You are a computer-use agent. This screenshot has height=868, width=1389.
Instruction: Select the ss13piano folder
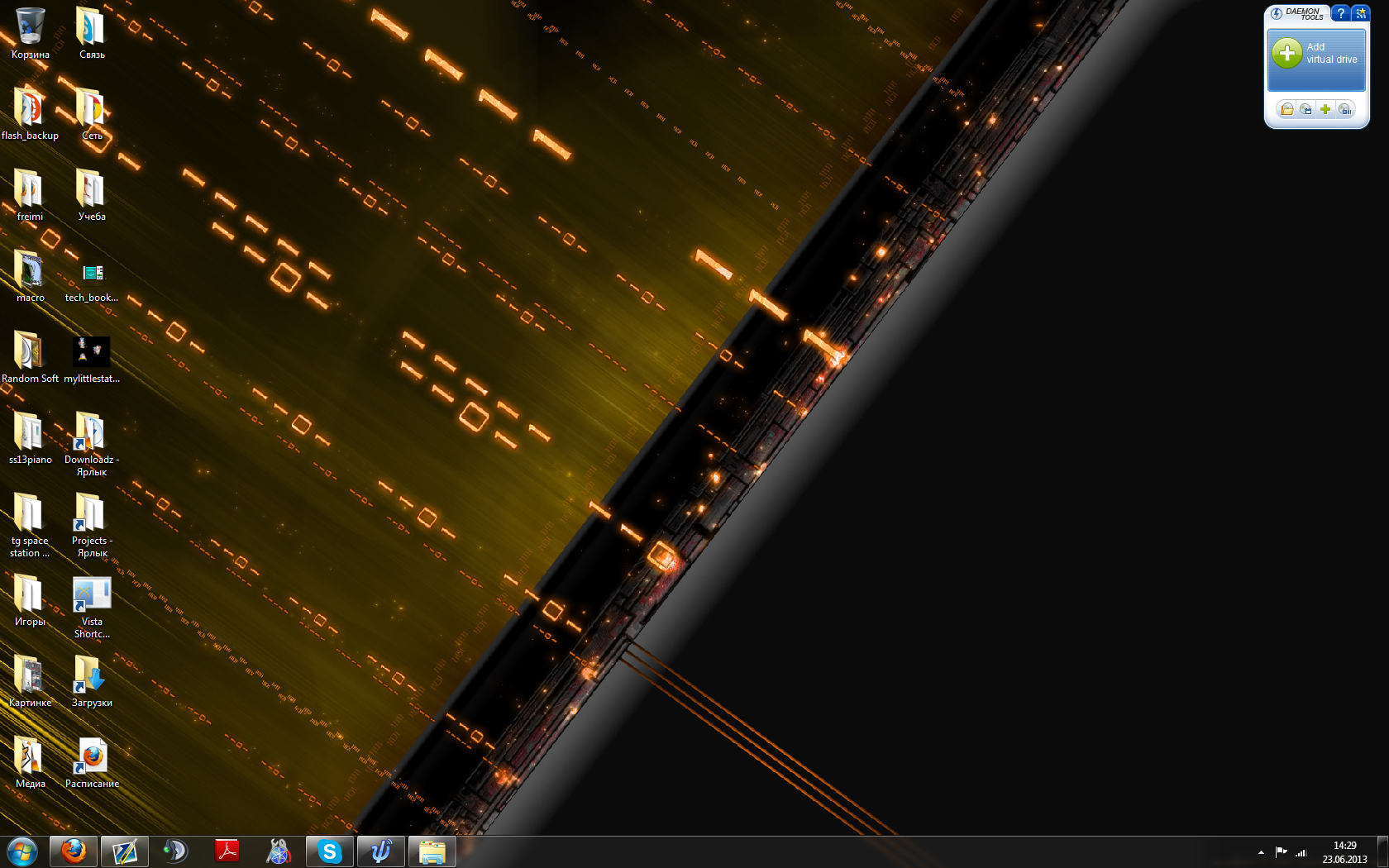tap(31, 438)
